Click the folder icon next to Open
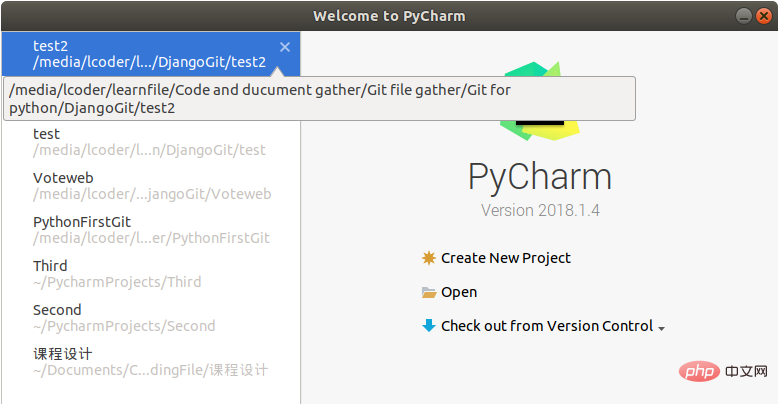This screenshot has width=778, height=404. coord(429,293)
